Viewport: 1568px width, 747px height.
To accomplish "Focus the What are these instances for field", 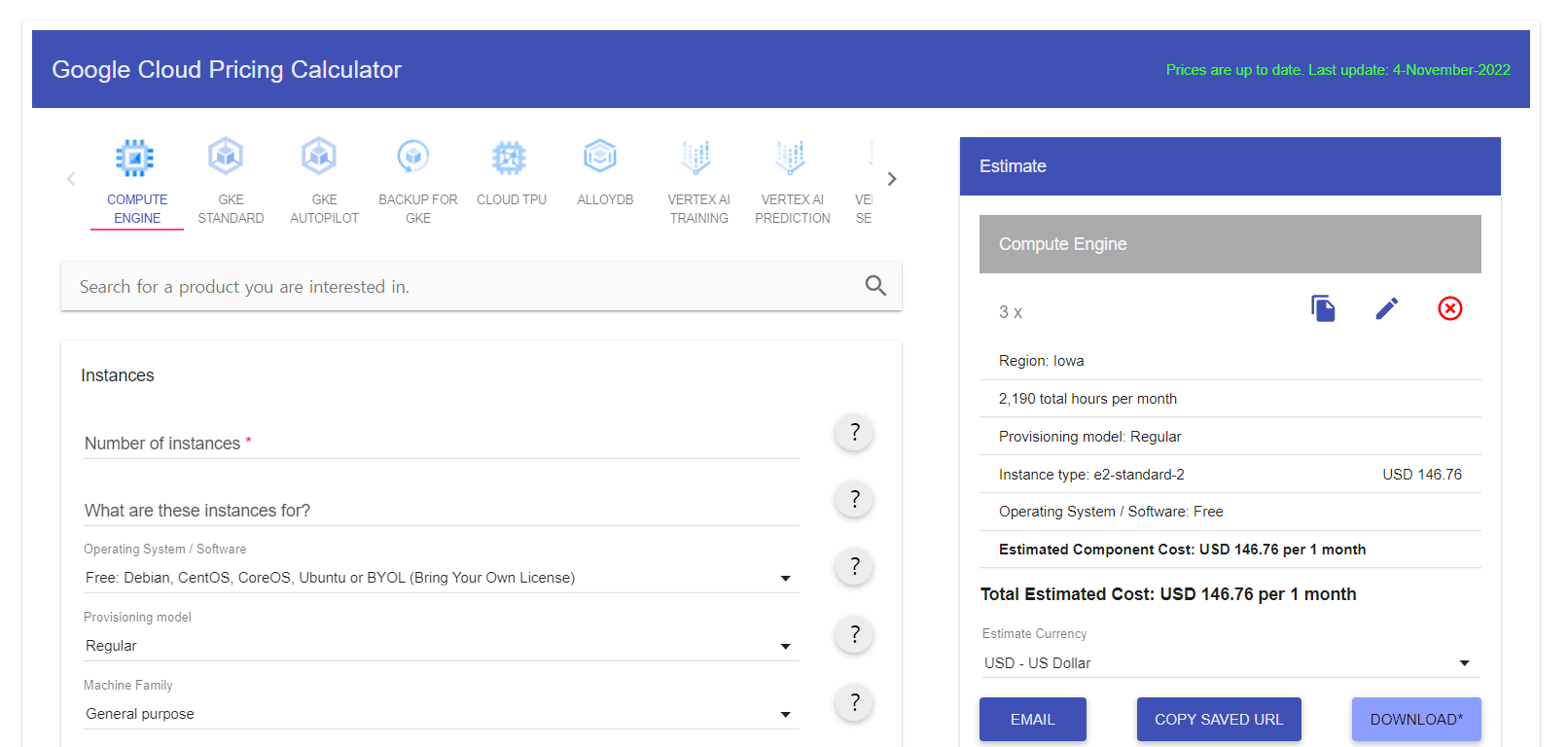I will (x=442, y=511).
